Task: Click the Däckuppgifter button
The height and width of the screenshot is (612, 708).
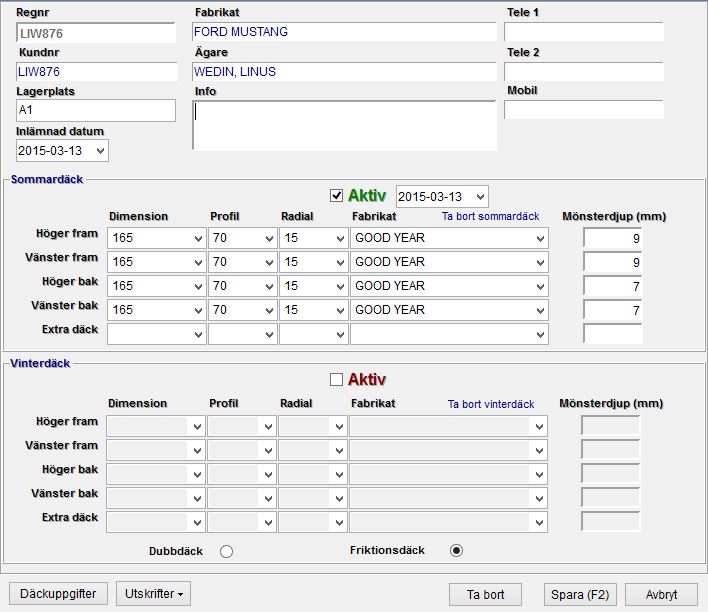Action: pyautogui.click(x=58, y=593)
